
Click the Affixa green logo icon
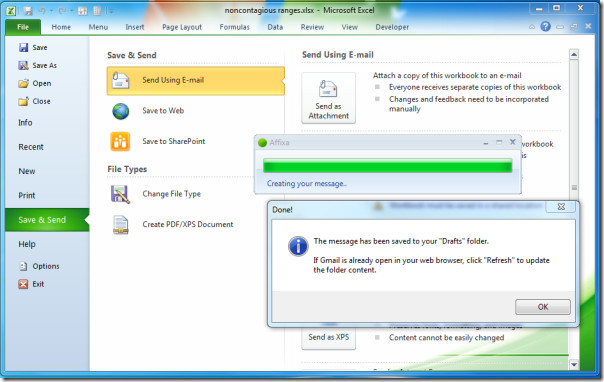click(263, 143)
